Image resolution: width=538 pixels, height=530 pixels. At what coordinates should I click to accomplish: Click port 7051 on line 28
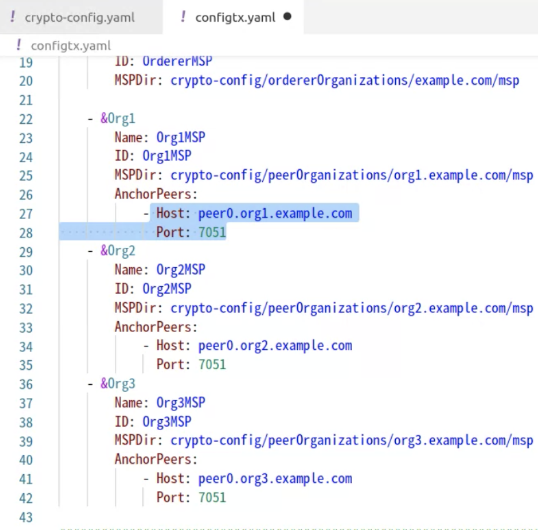pos(212,232)
